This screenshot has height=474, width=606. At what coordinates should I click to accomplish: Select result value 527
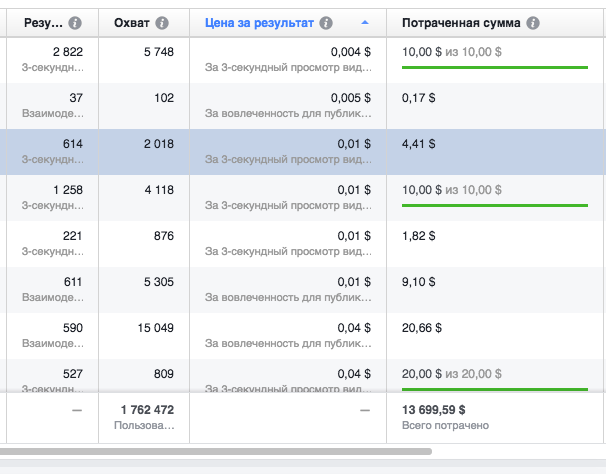(73, 374)
